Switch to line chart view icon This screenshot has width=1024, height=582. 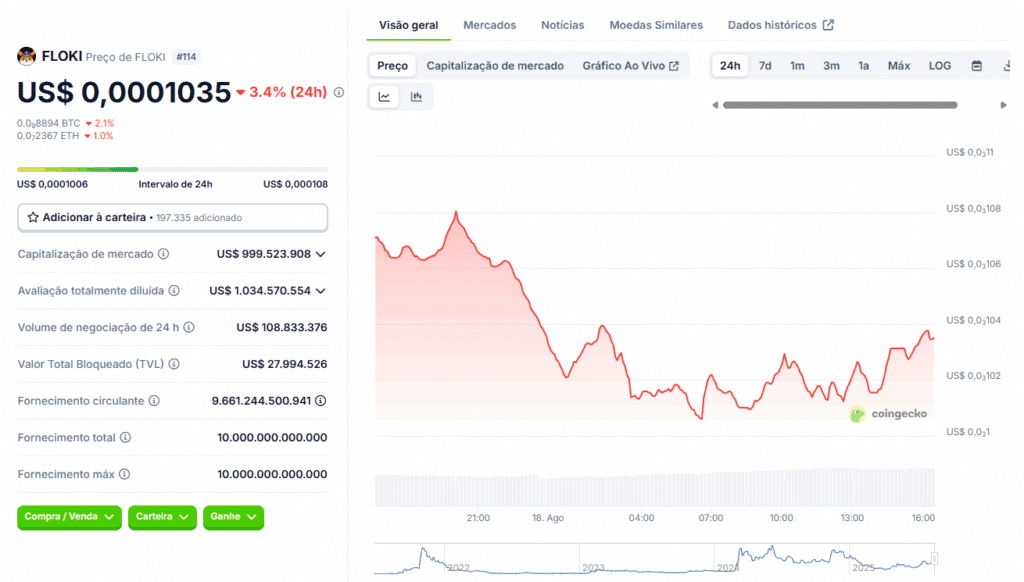384,97
